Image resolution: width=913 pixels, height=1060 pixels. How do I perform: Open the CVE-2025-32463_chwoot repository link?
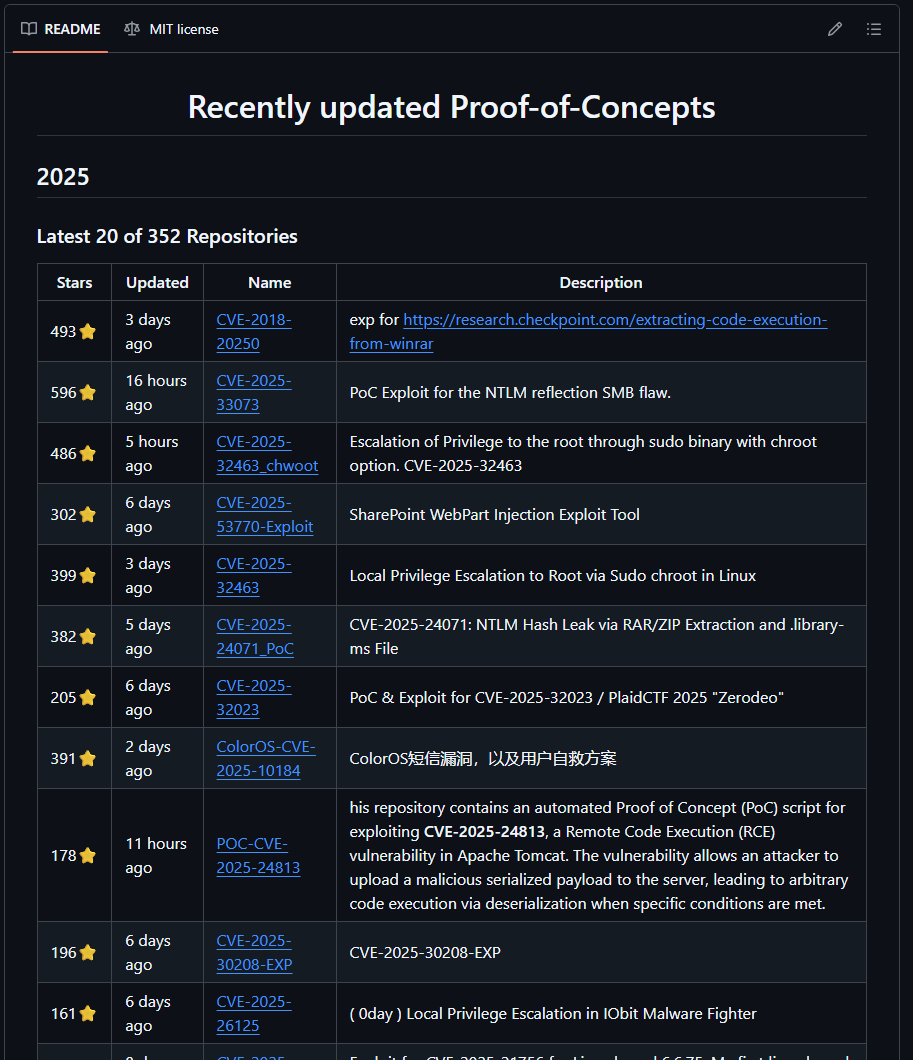266,454
